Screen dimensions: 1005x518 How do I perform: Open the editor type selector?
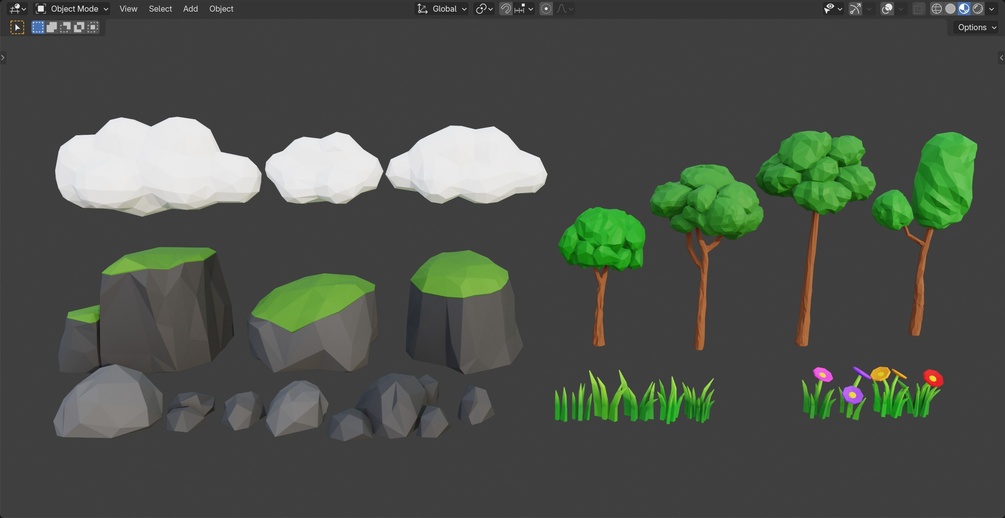[x=17, y=9]
